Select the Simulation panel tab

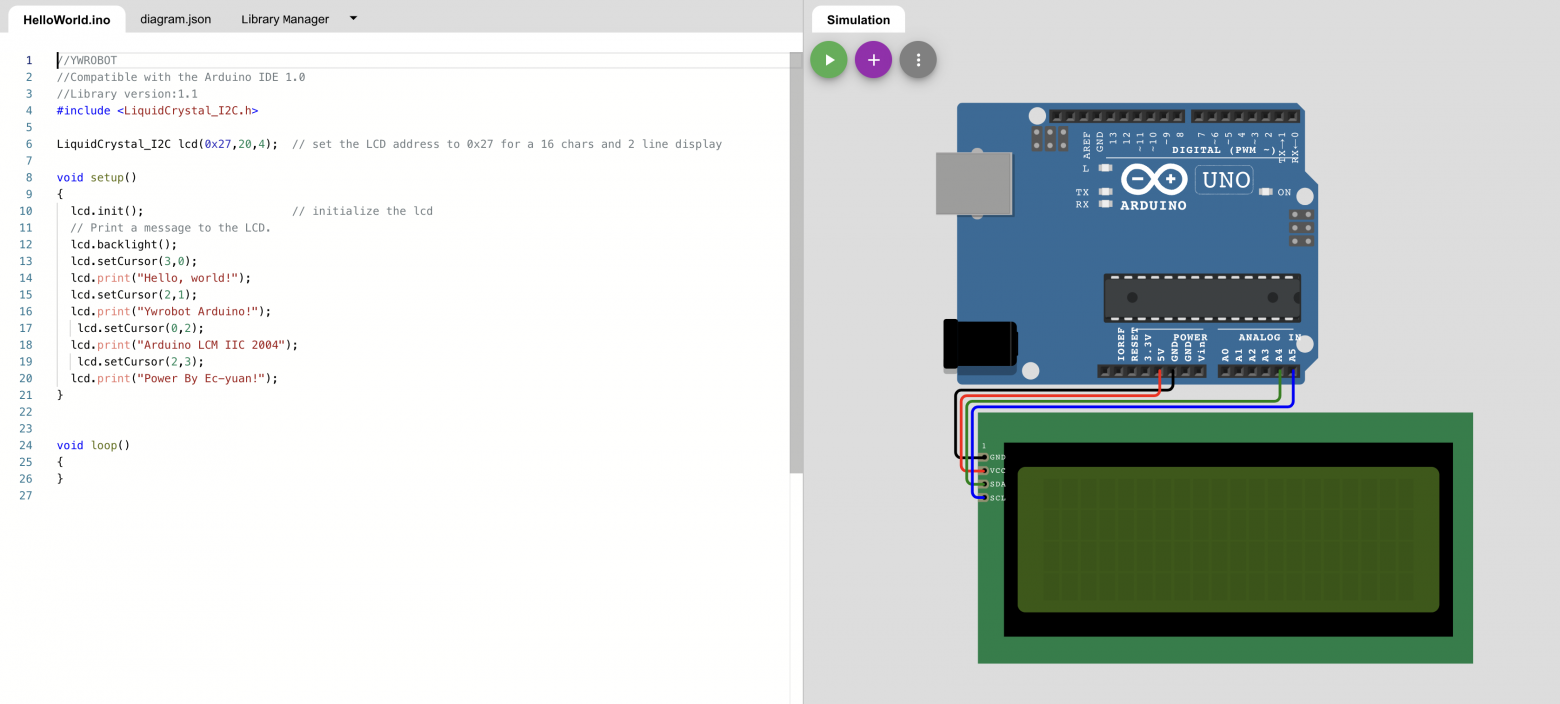858,20
